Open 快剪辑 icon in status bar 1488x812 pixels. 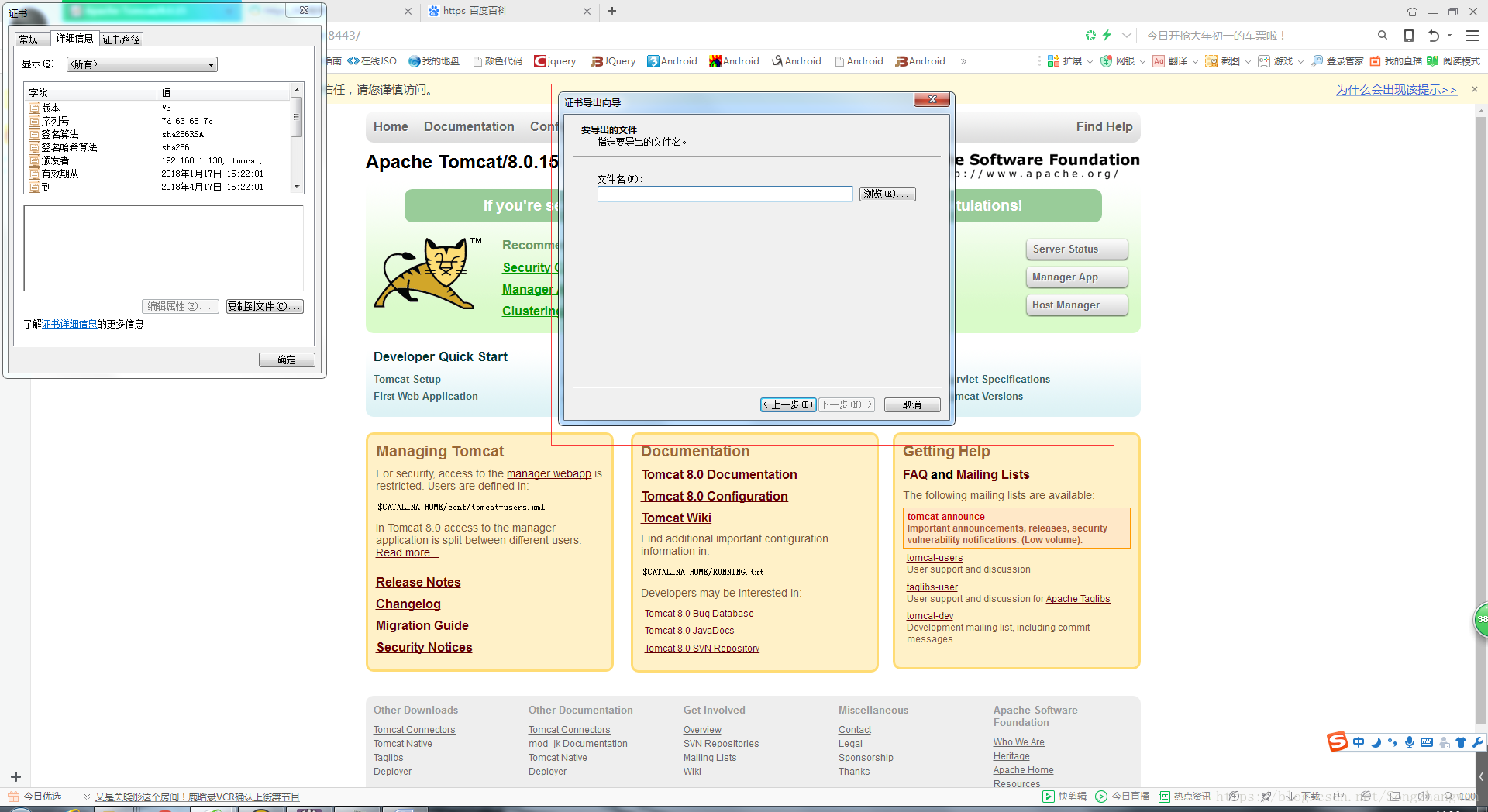1049,797
